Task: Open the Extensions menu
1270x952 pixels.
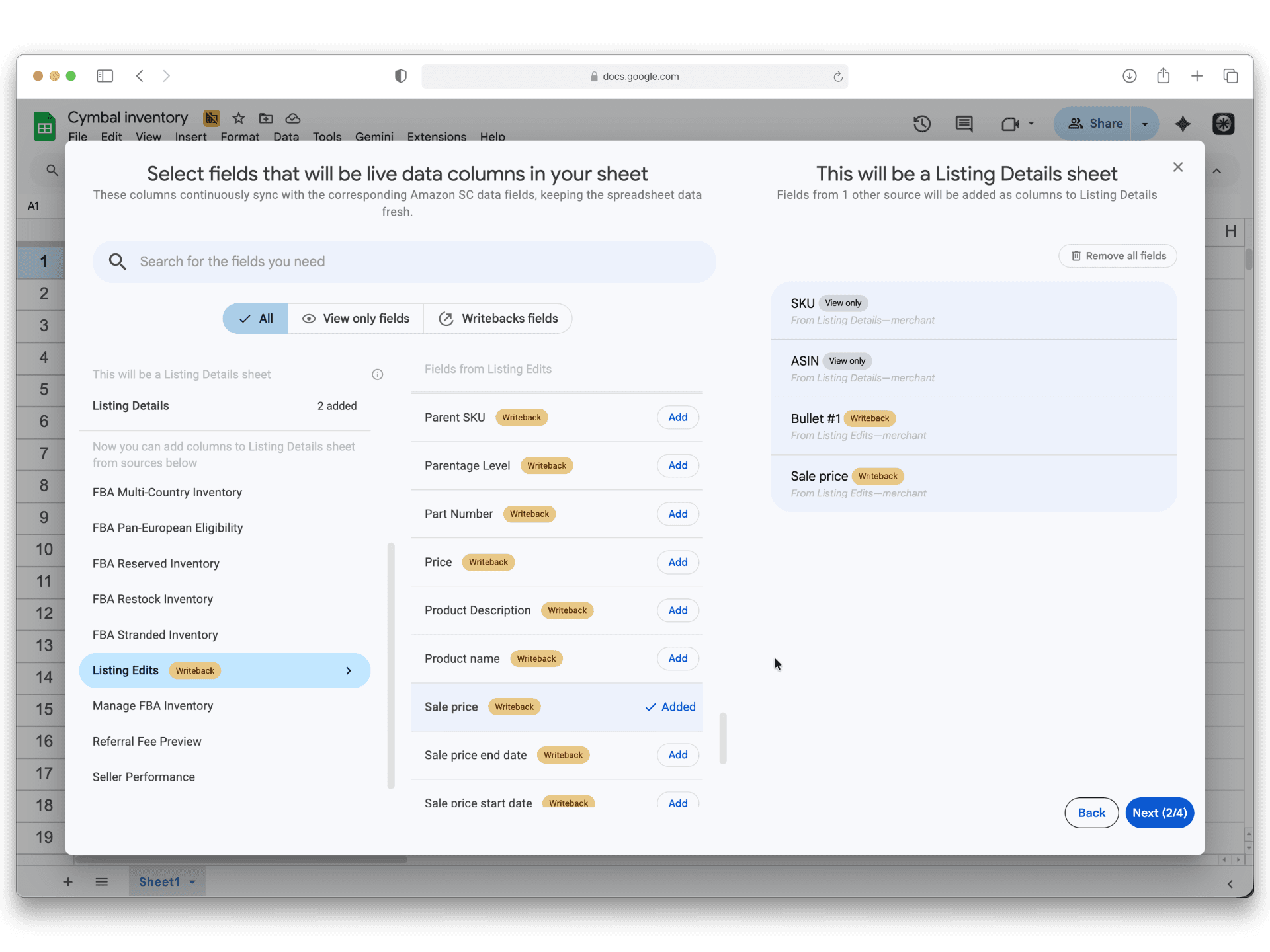Action: [x=437, y=137]
